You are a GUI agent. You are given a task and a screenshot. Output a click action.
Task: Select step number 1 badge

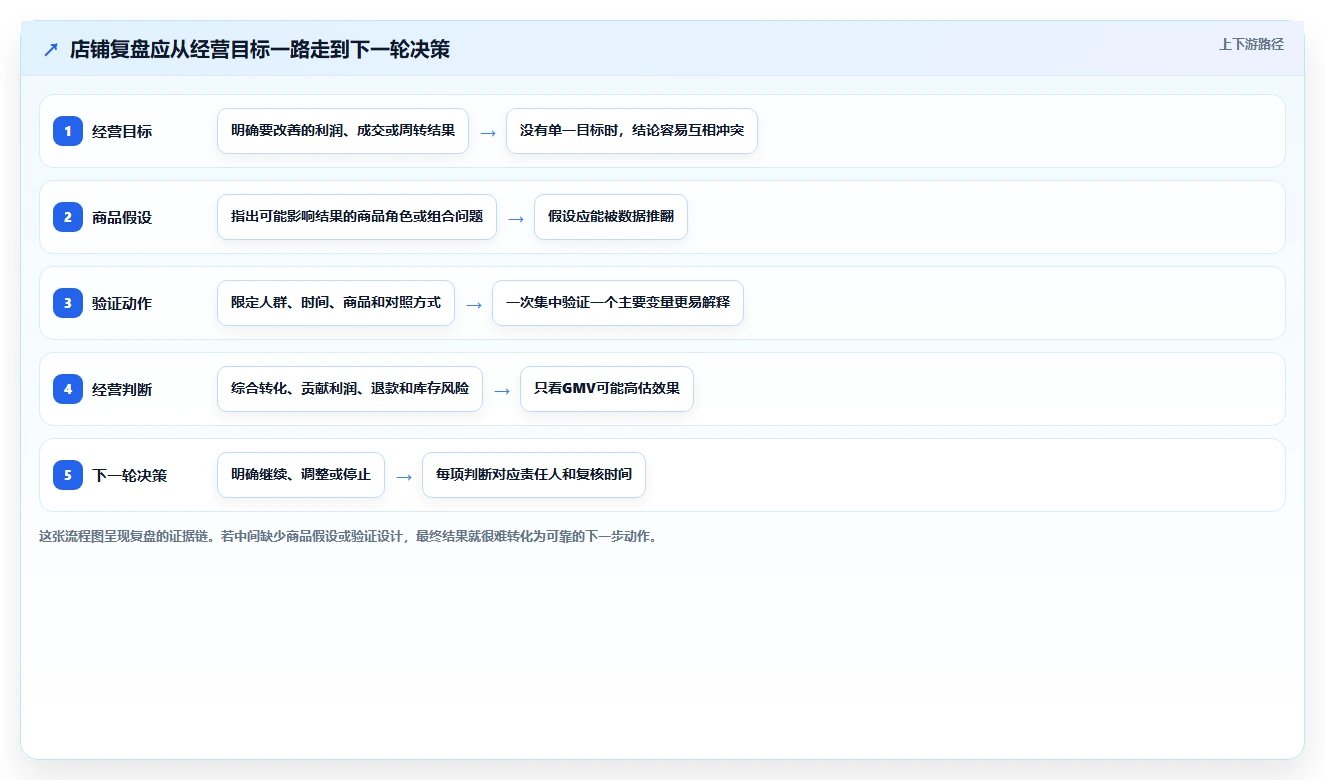[x=68, y=131]
